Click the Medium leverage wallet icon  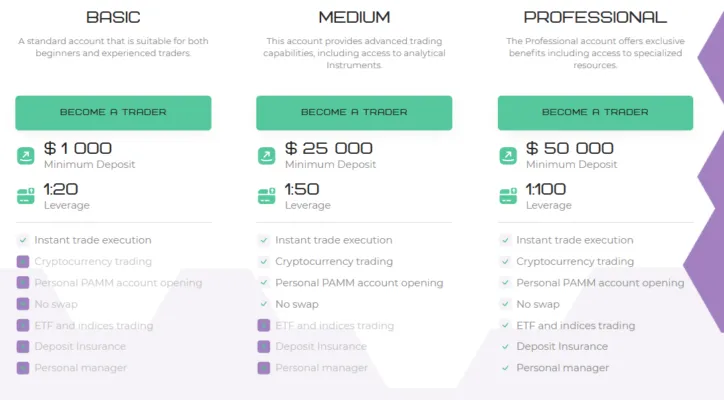coord(266,196)
